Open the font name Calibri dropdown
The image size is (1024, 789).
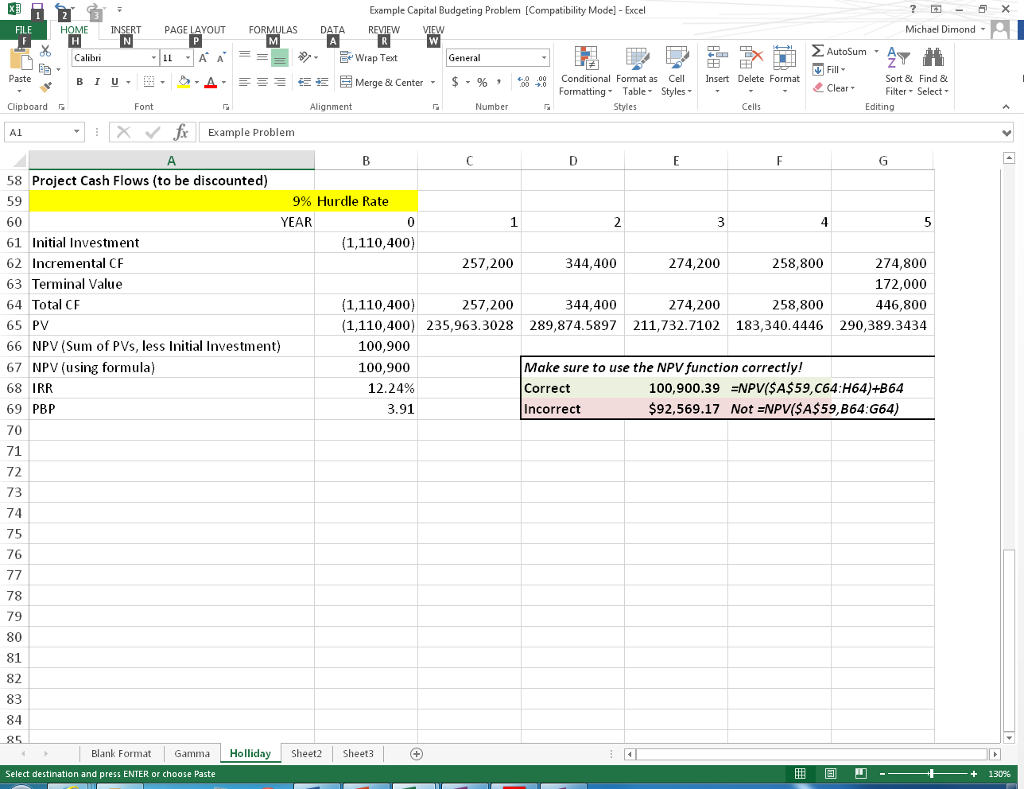[155, 58]
